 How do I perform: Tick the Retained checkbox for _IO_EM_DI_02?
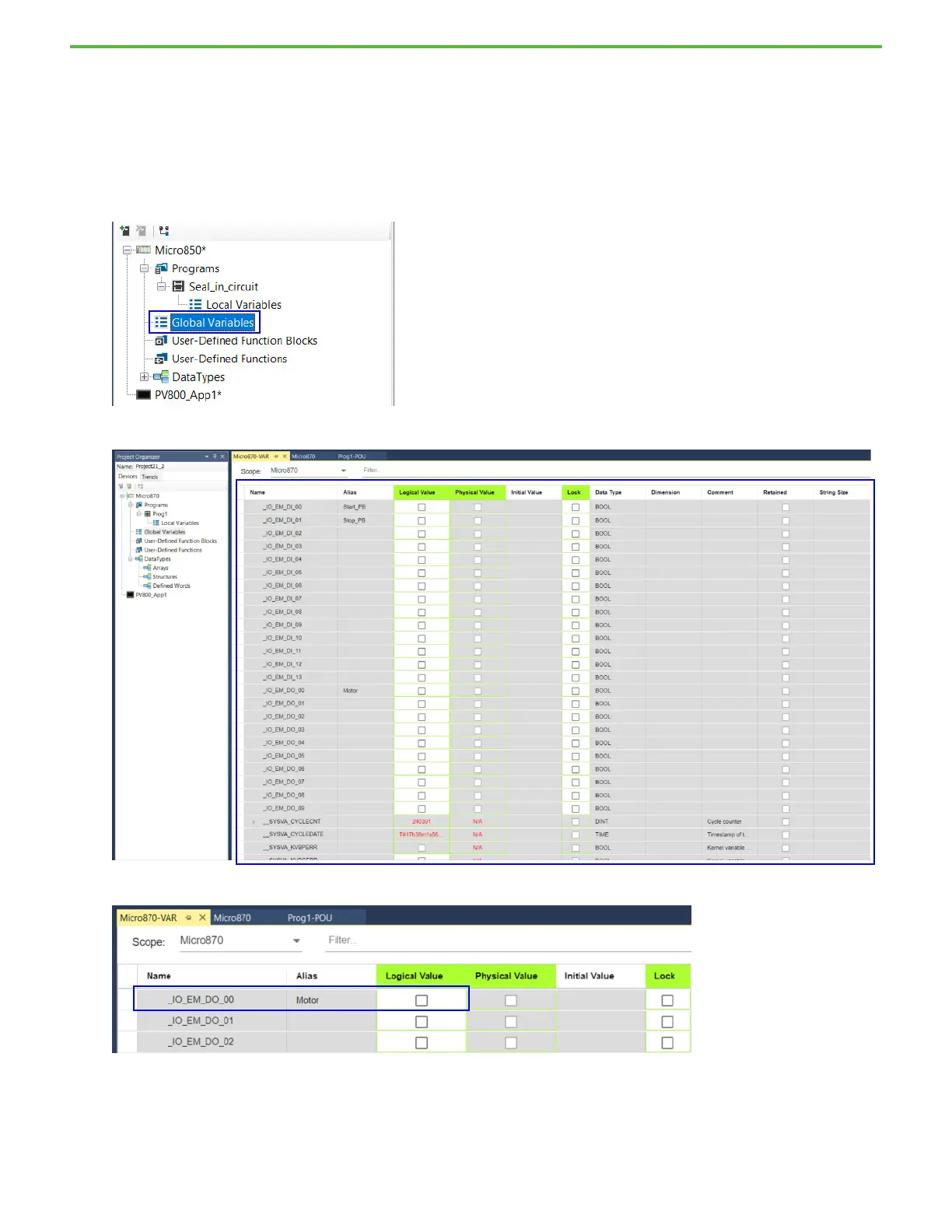pyautogui.click(x=786, y=534)
